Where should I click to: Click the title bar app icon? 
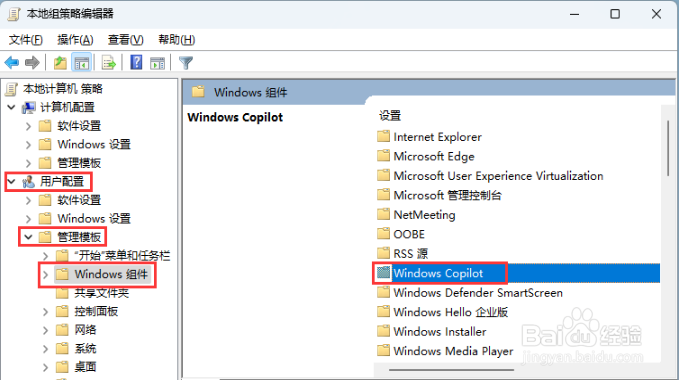[13, 14]
